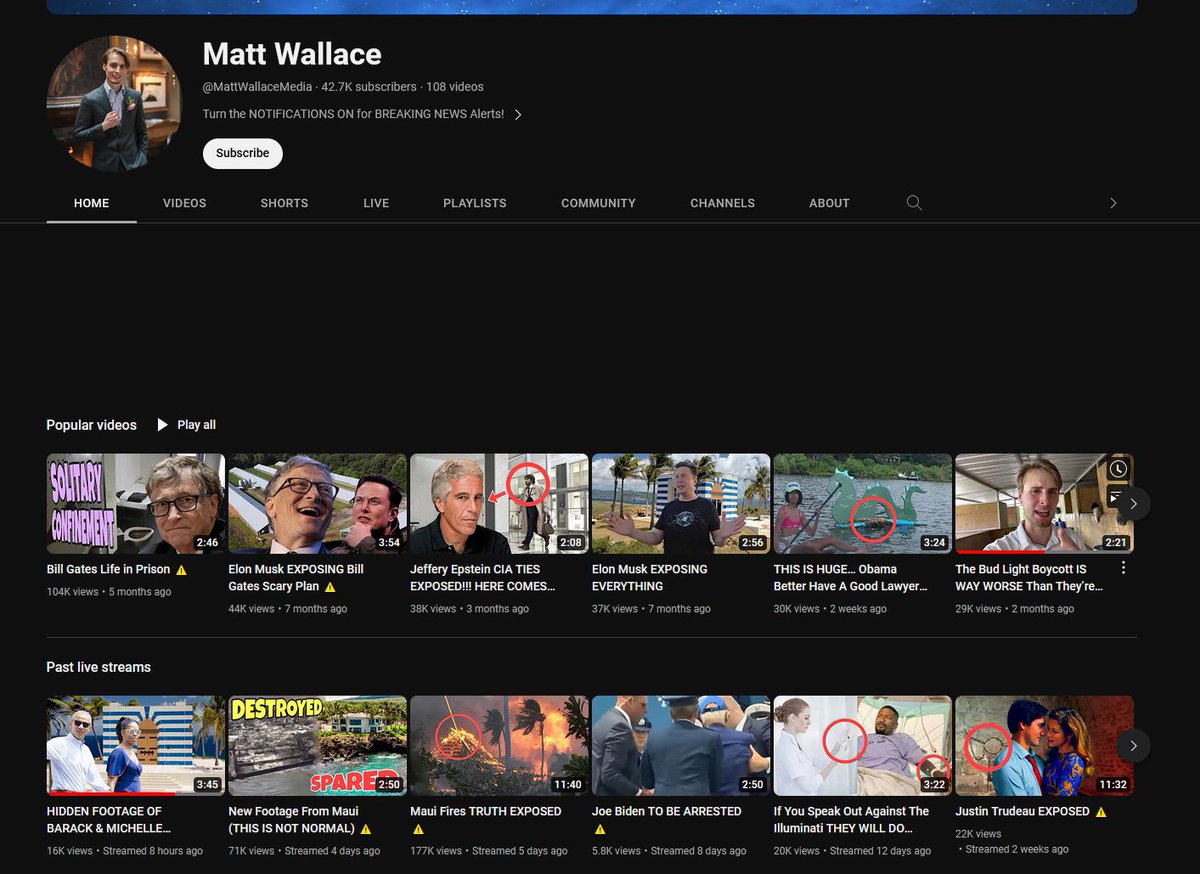Click warning icon beside New Footage From Maui
Viewport: 1200px width, 874px height.
[x=365, y=829]
